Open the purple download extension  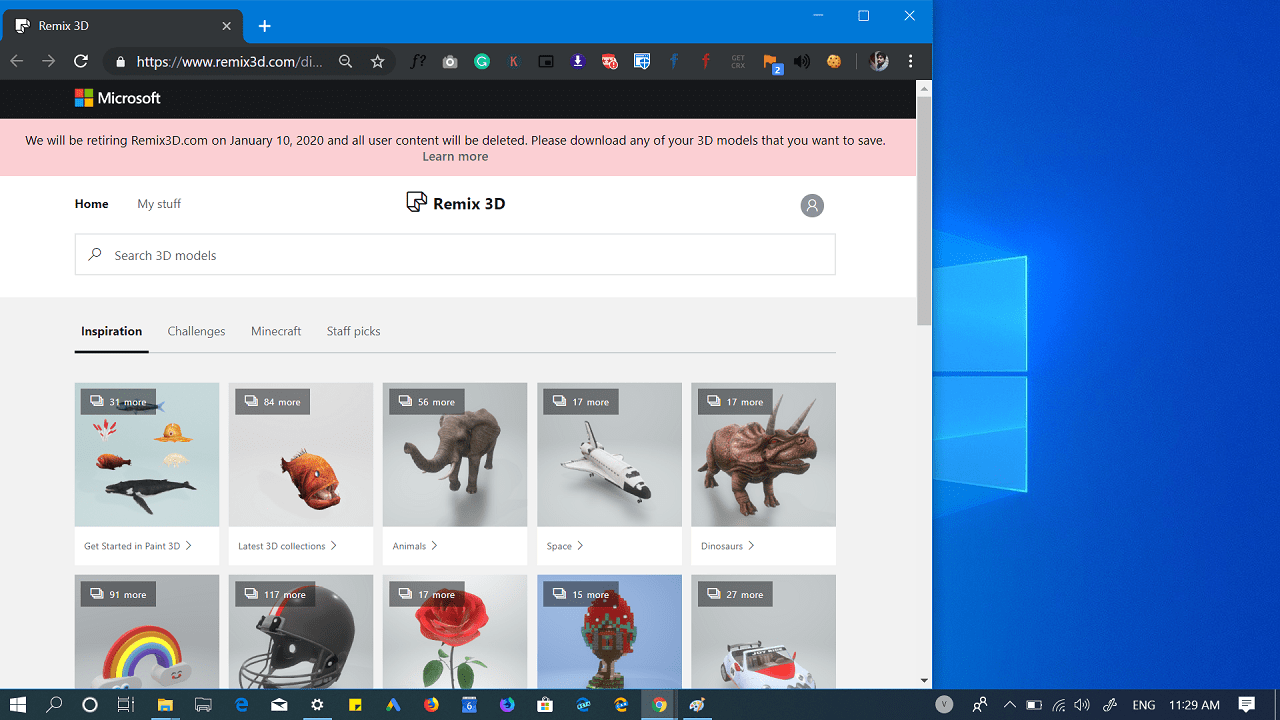pos(578,61)
